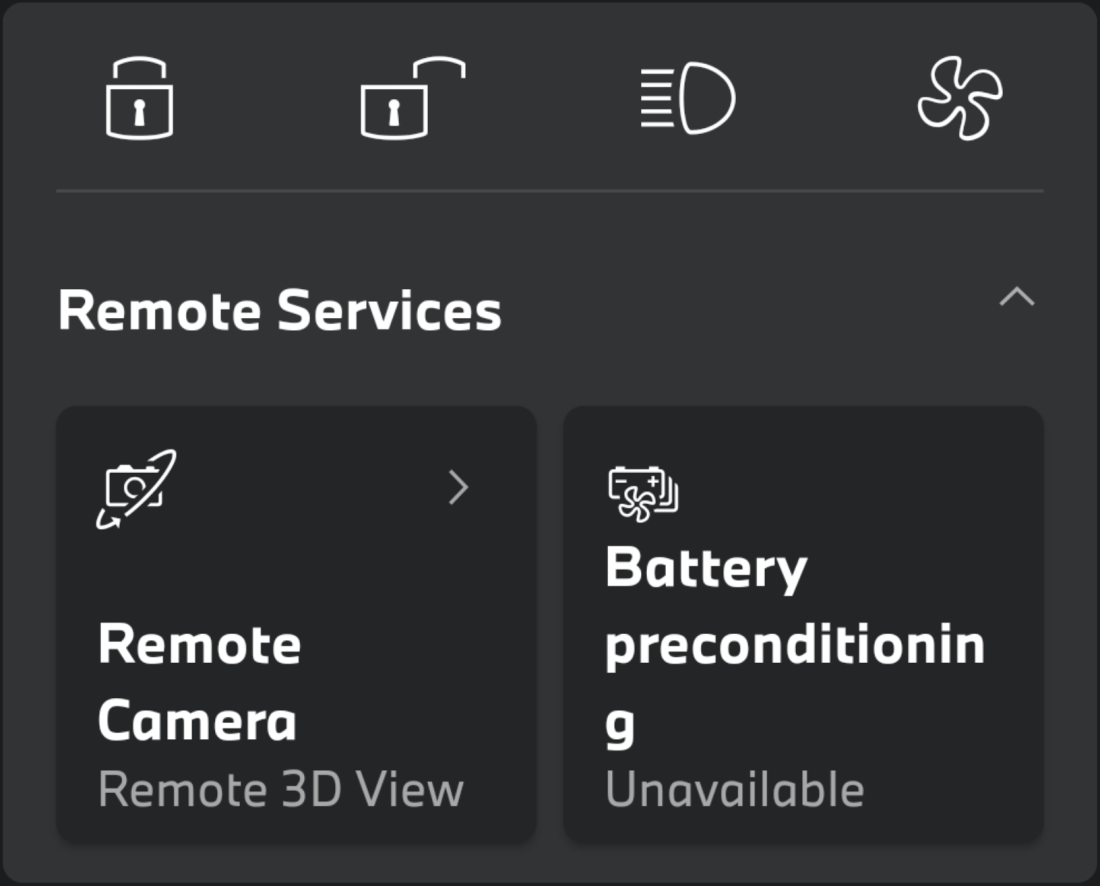Select the Battery preconditioning card
Image resolution: width=1100 pixels, height=886 pixels.
803,624
